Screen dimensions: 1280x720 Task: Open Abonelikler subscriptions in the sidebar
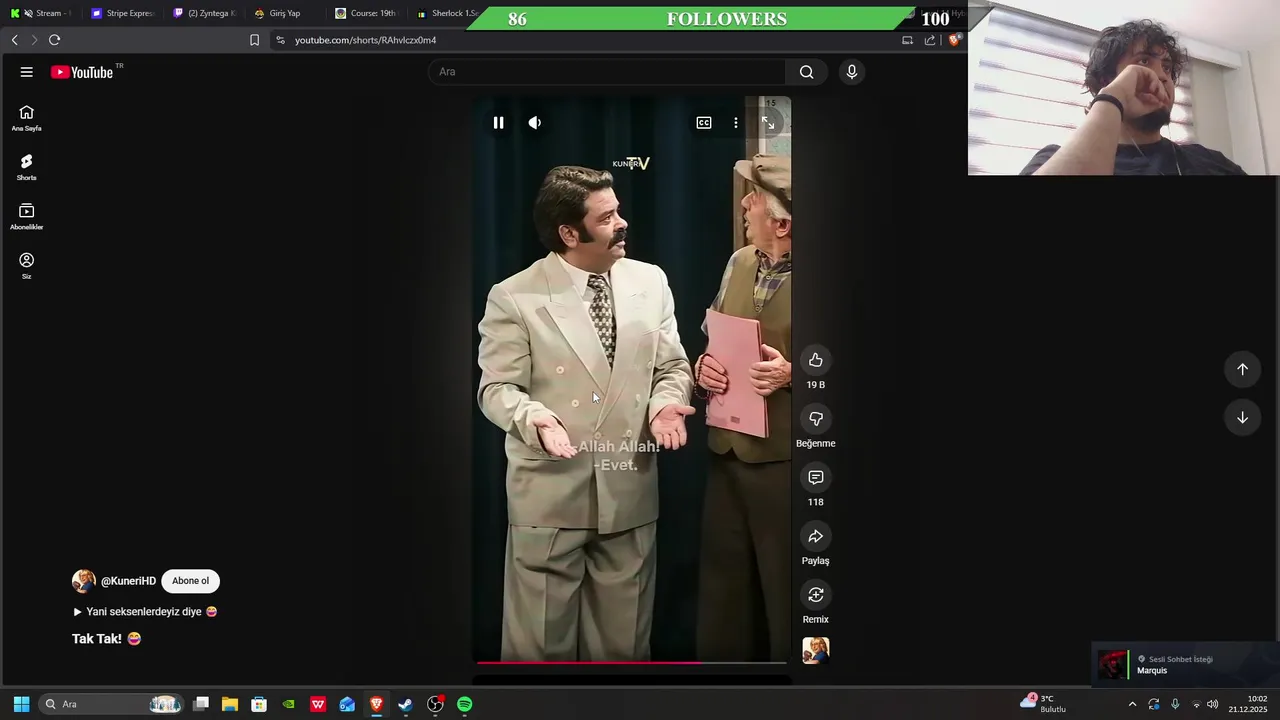(x=27, y=217)
